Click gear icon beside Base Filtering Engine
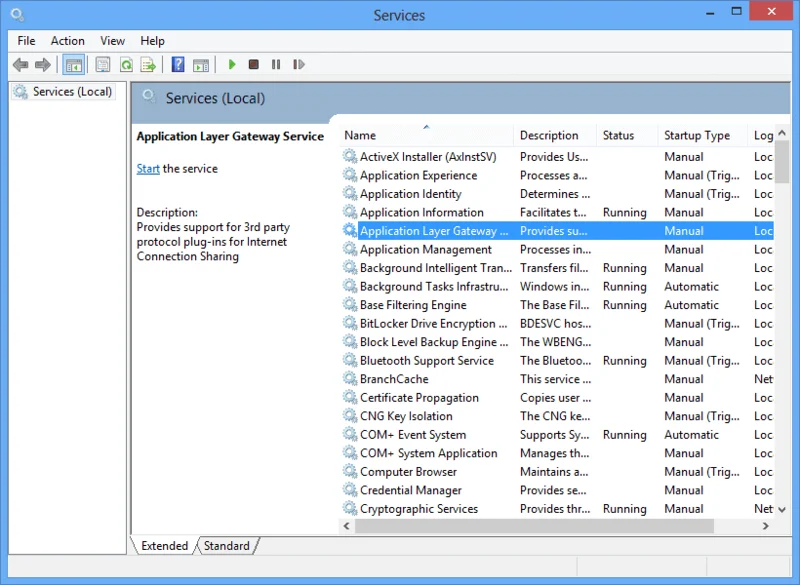Screen dimensions: 800x585 [x=349, y=304]
